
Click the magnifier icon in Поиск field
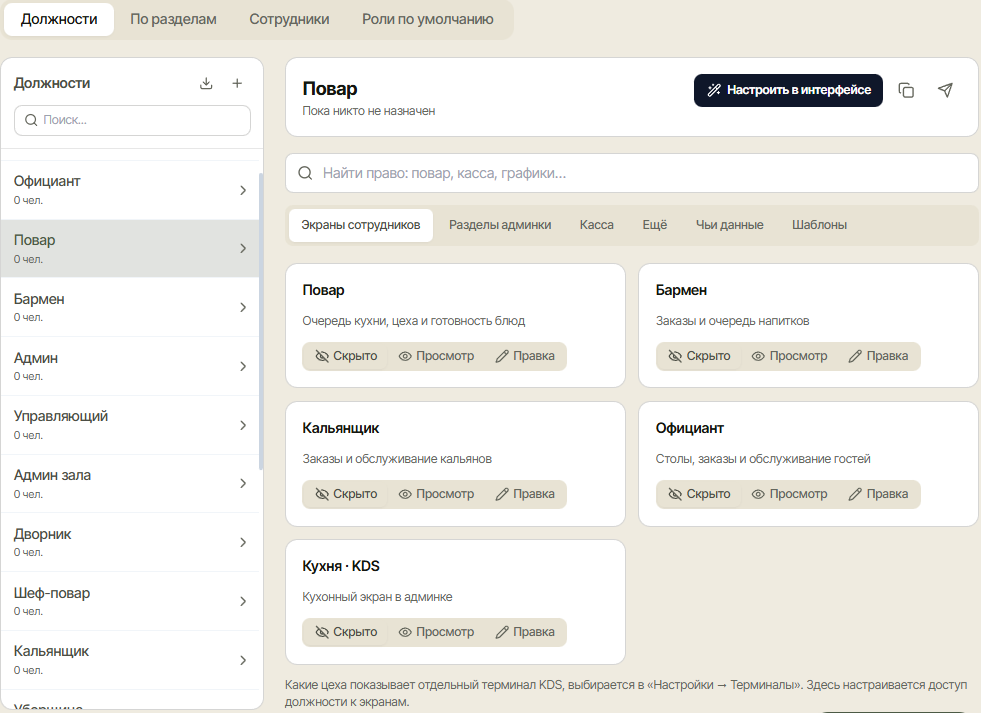pyautogui.click(x=31, y=120)
